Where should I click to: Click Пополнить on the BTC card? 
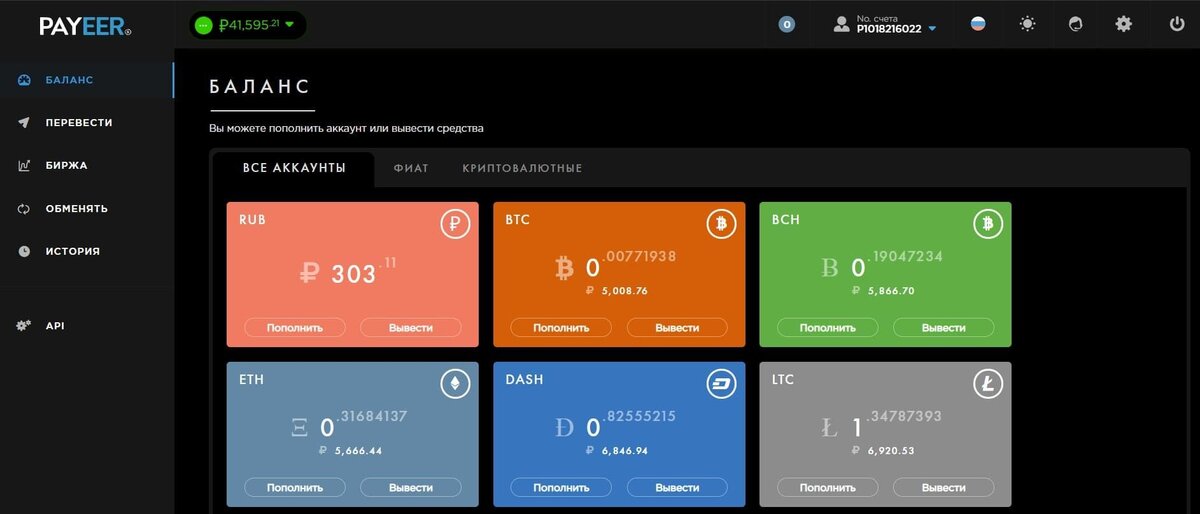pyautogui.click(x=561, y=328)
